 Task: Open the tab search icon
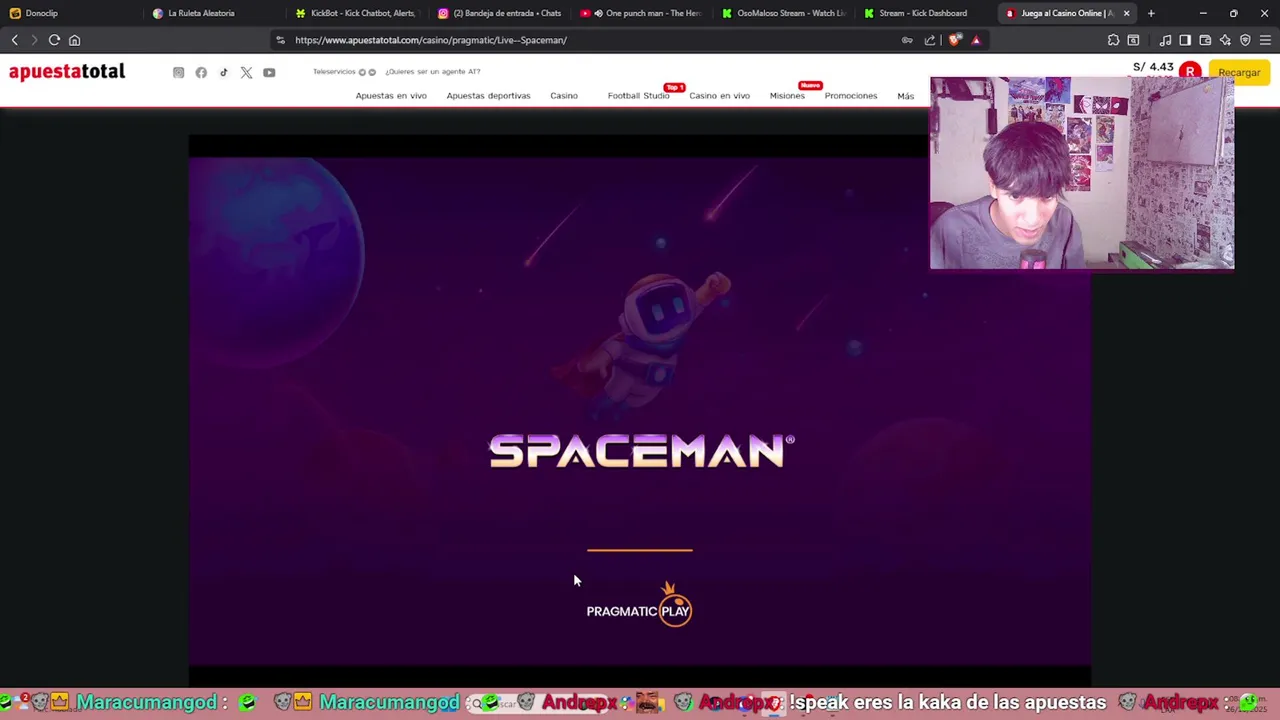pyautogui.click(x=1133, y=40)
